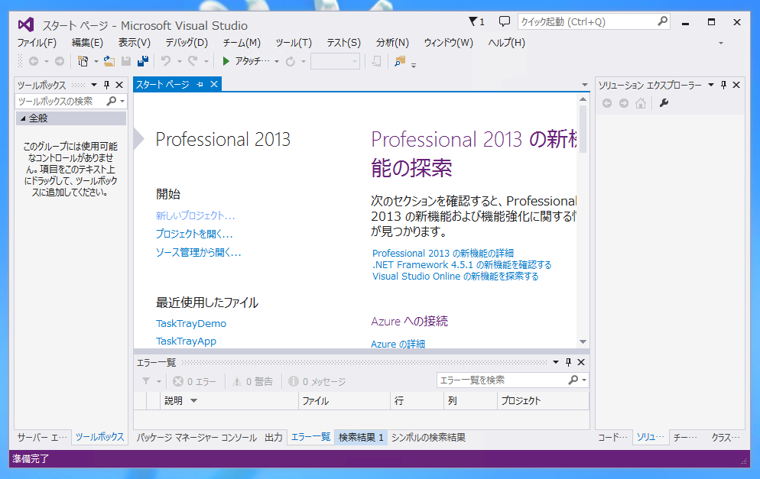Open the Error List window position dropdown
The image size is (760, 479).
point(556,362)
